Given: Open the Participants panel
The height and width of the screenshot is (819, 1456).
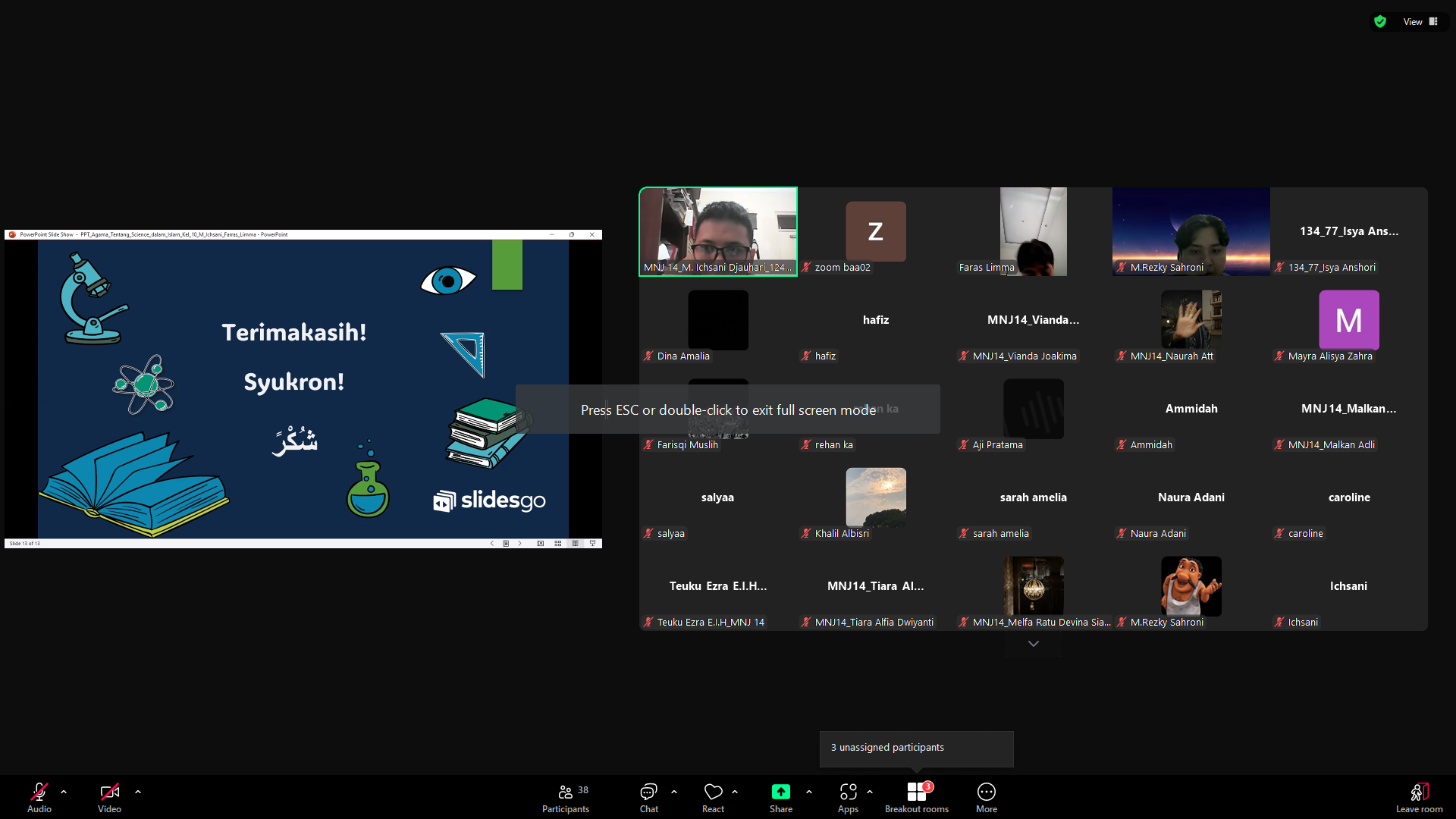Looking at the screenshot, I should coord(566,797).
